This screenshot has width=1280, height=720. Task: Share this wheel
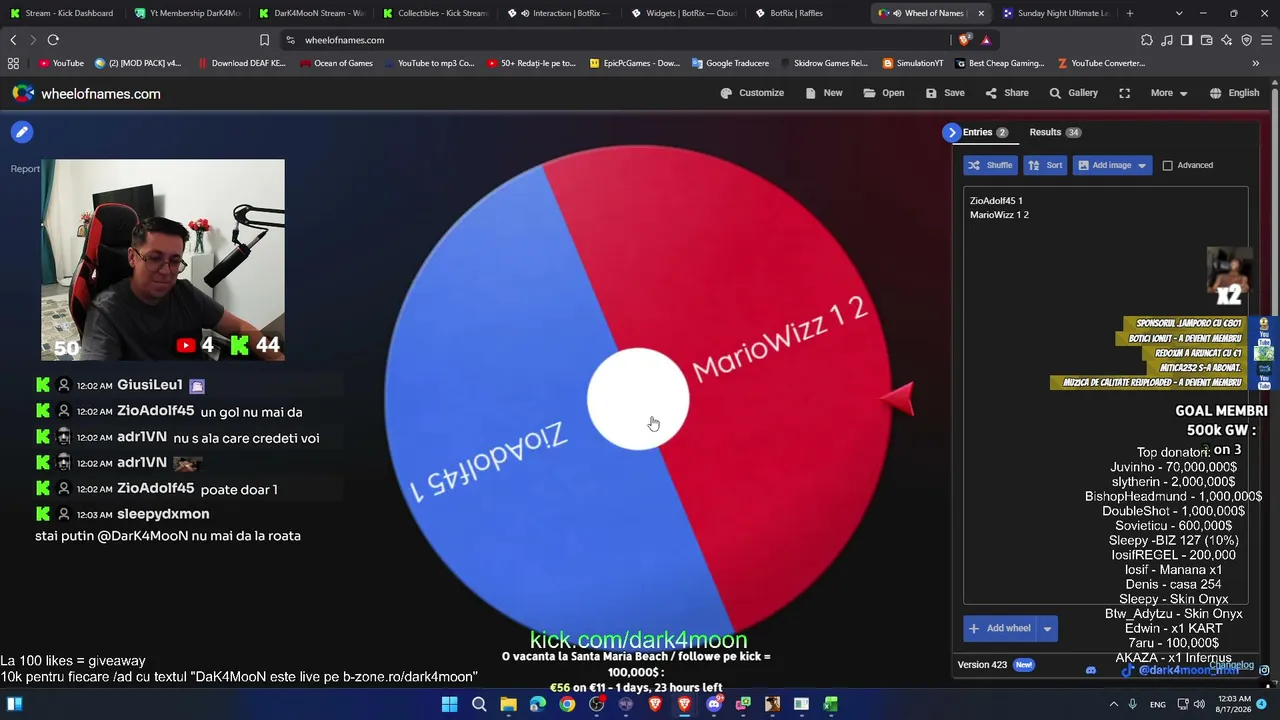click(x=1007, y=93)
